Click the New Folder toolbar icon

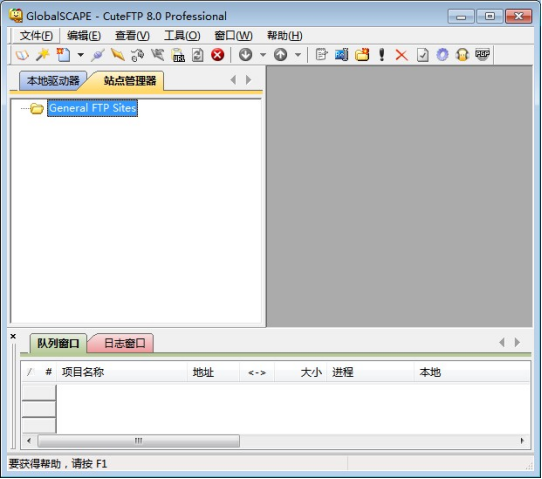coord(362,55)
